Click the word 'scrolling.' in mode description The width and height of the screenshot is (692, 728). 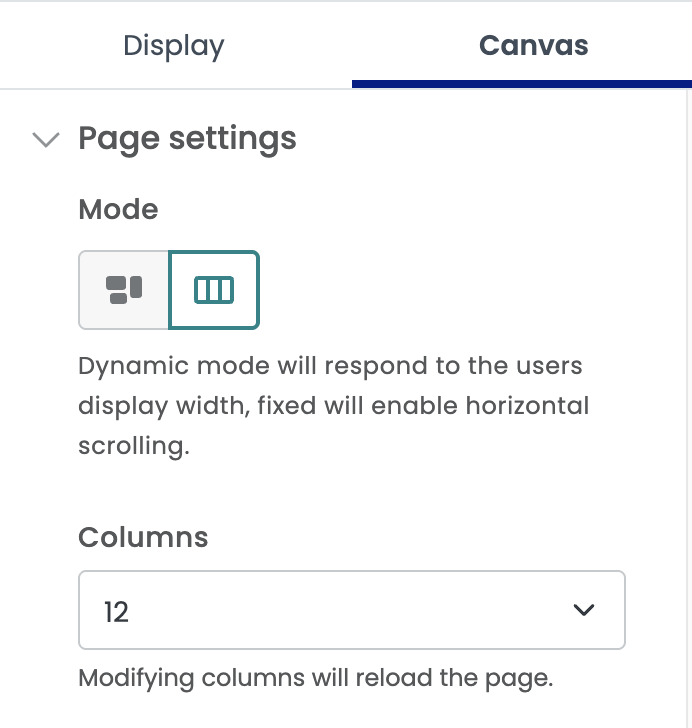(x=133, y=445)
